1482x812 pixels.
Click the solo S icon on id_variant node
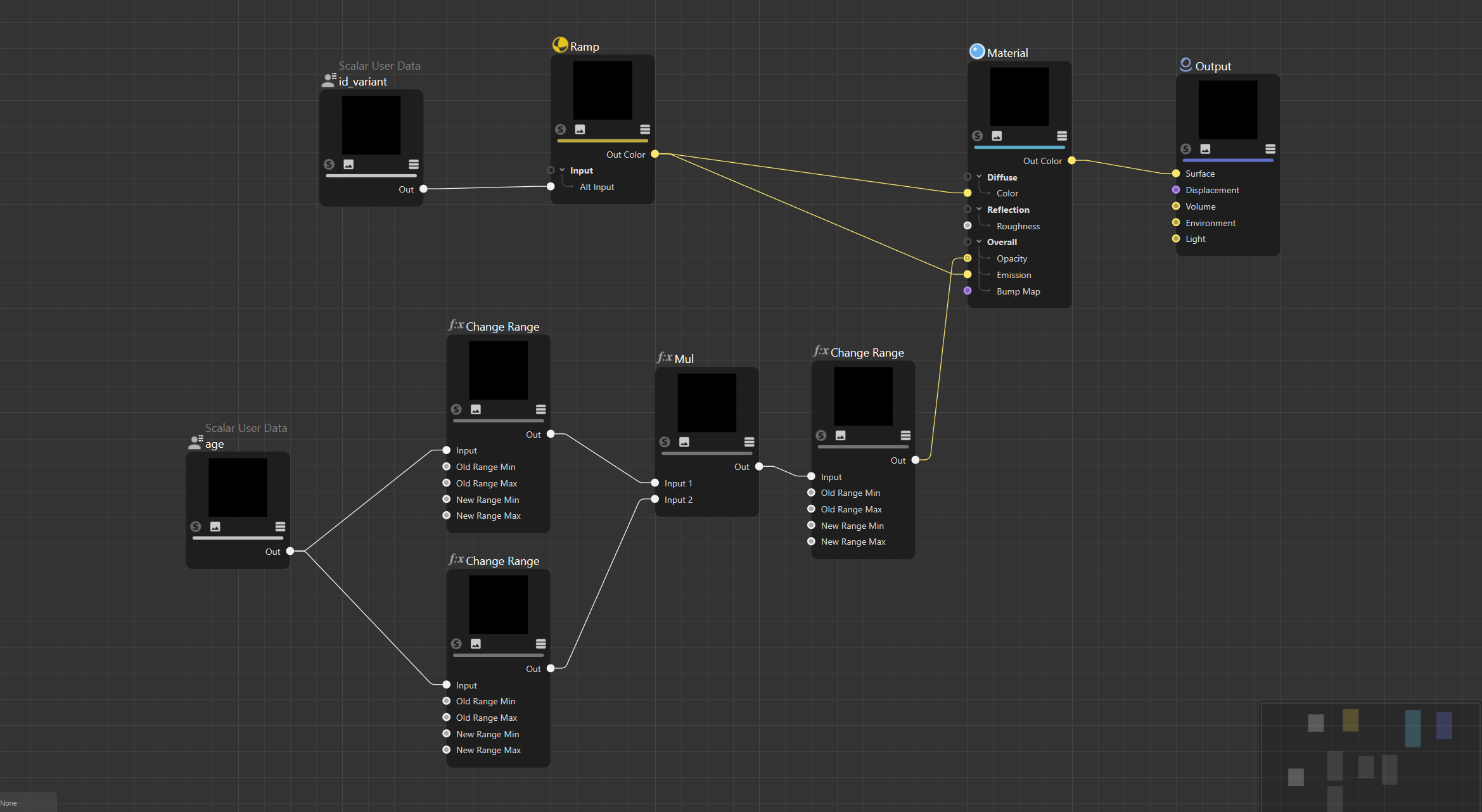329,164
